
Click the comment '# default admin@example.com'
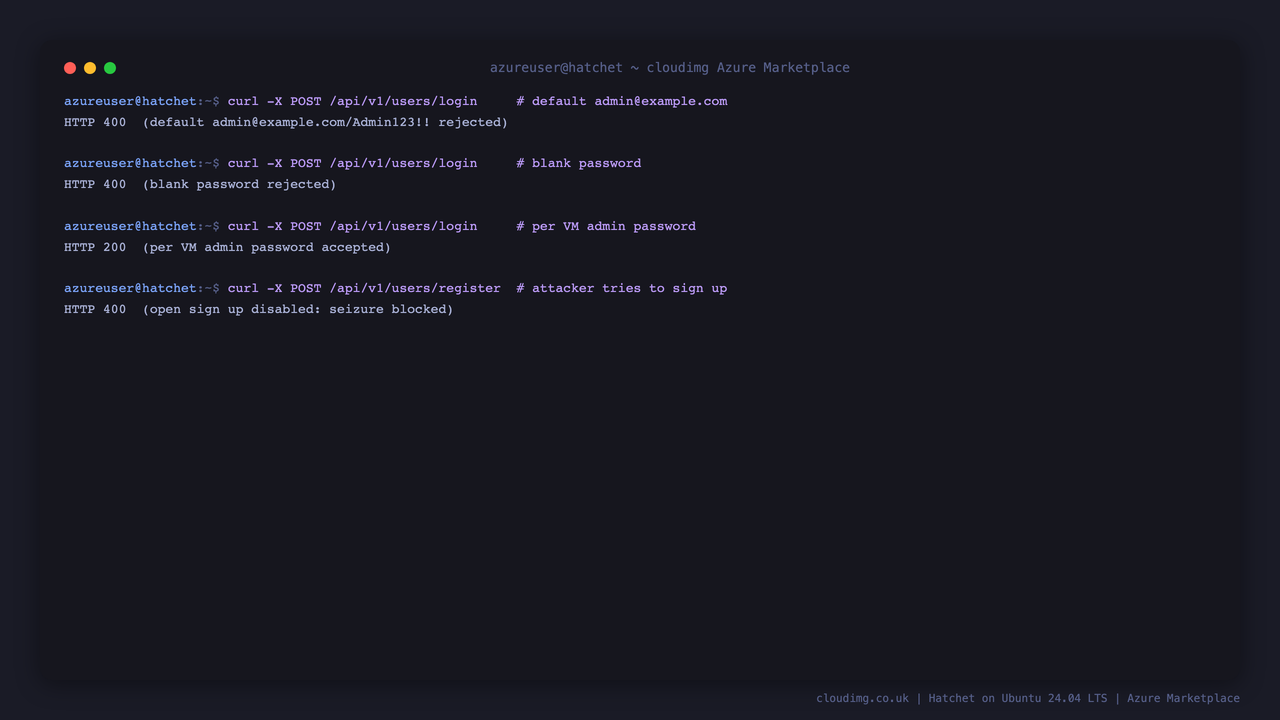tap(622, 101)
